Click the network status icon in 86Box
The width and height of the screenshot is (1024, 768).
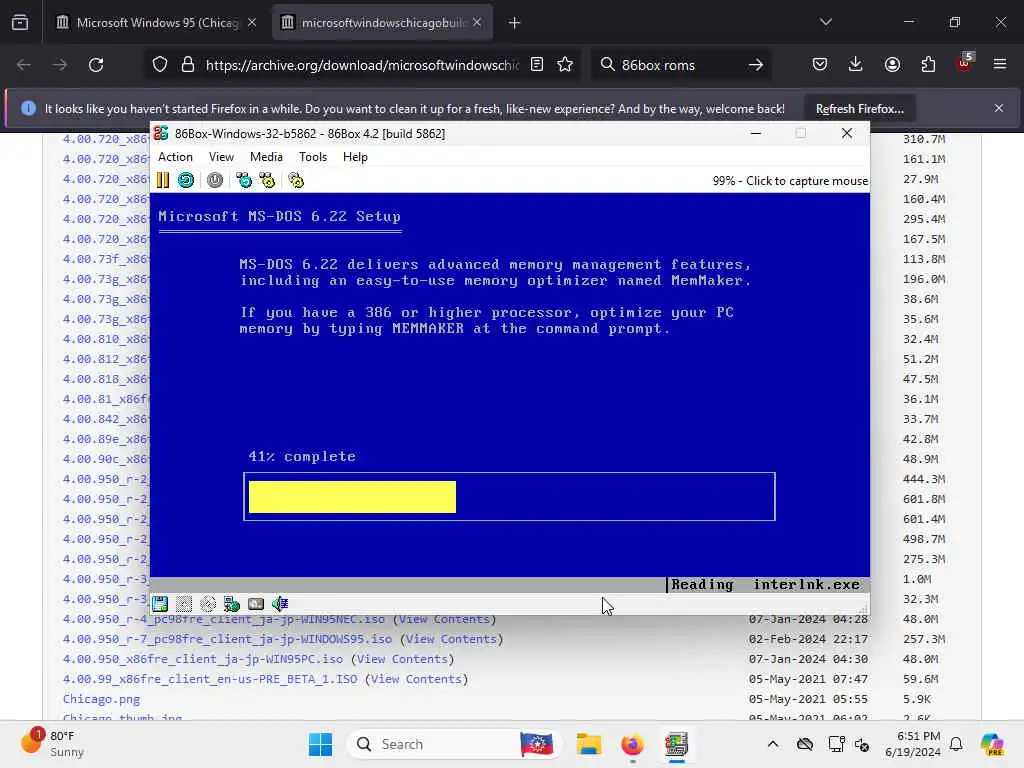(232, 604)
